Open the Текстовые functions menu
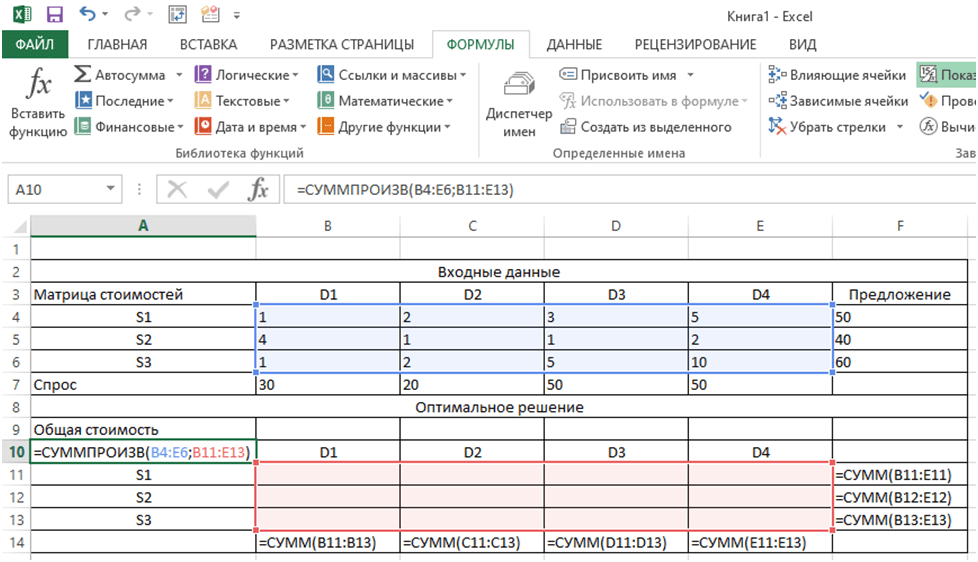Image resolution: width=978 pixels, height=562 pixels. click(x=242, y=100)
